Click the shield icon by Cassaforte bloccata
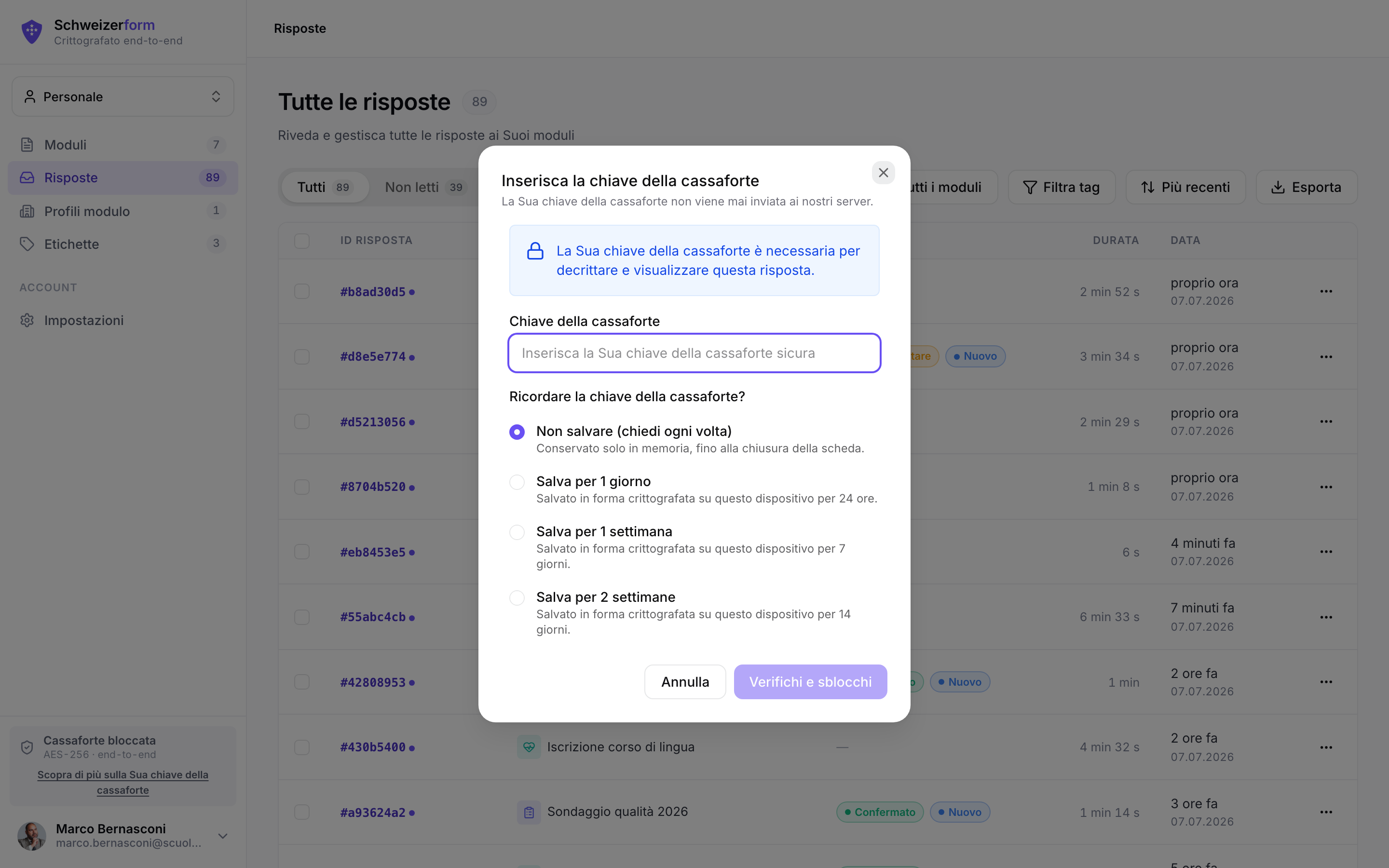This screenshot has width=1389, height=868. pos(27,747)
